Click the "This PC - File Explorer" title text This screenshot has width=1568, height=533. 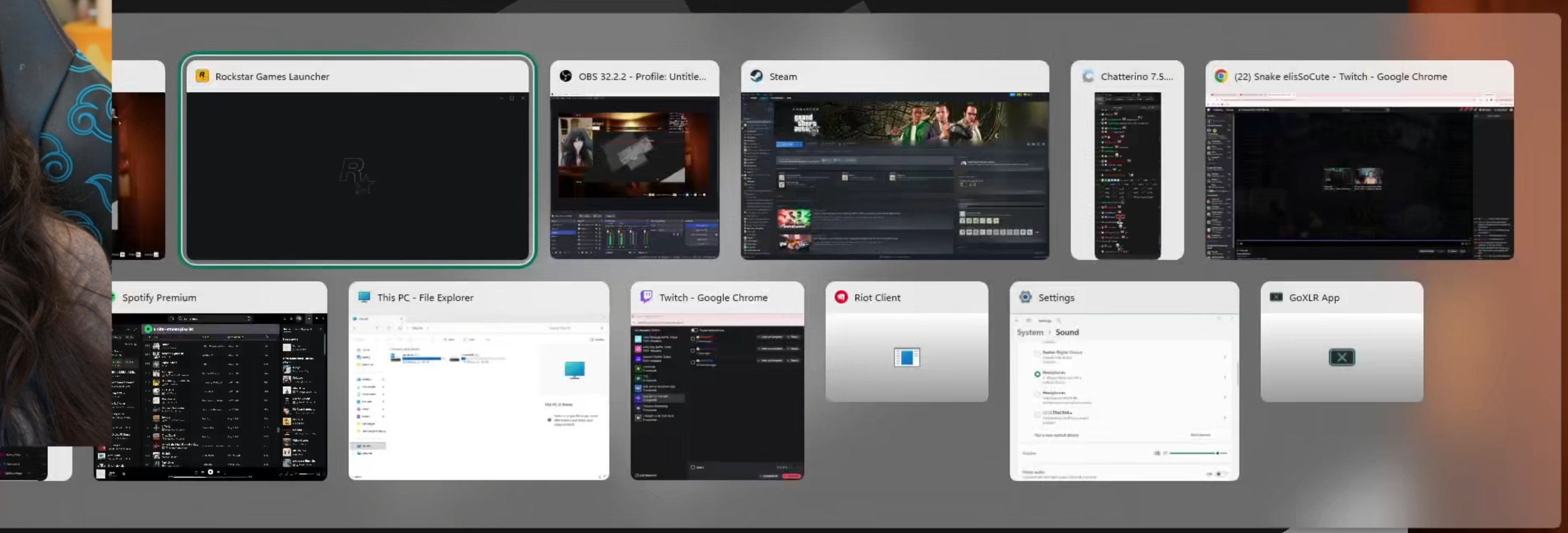(425, 297)
